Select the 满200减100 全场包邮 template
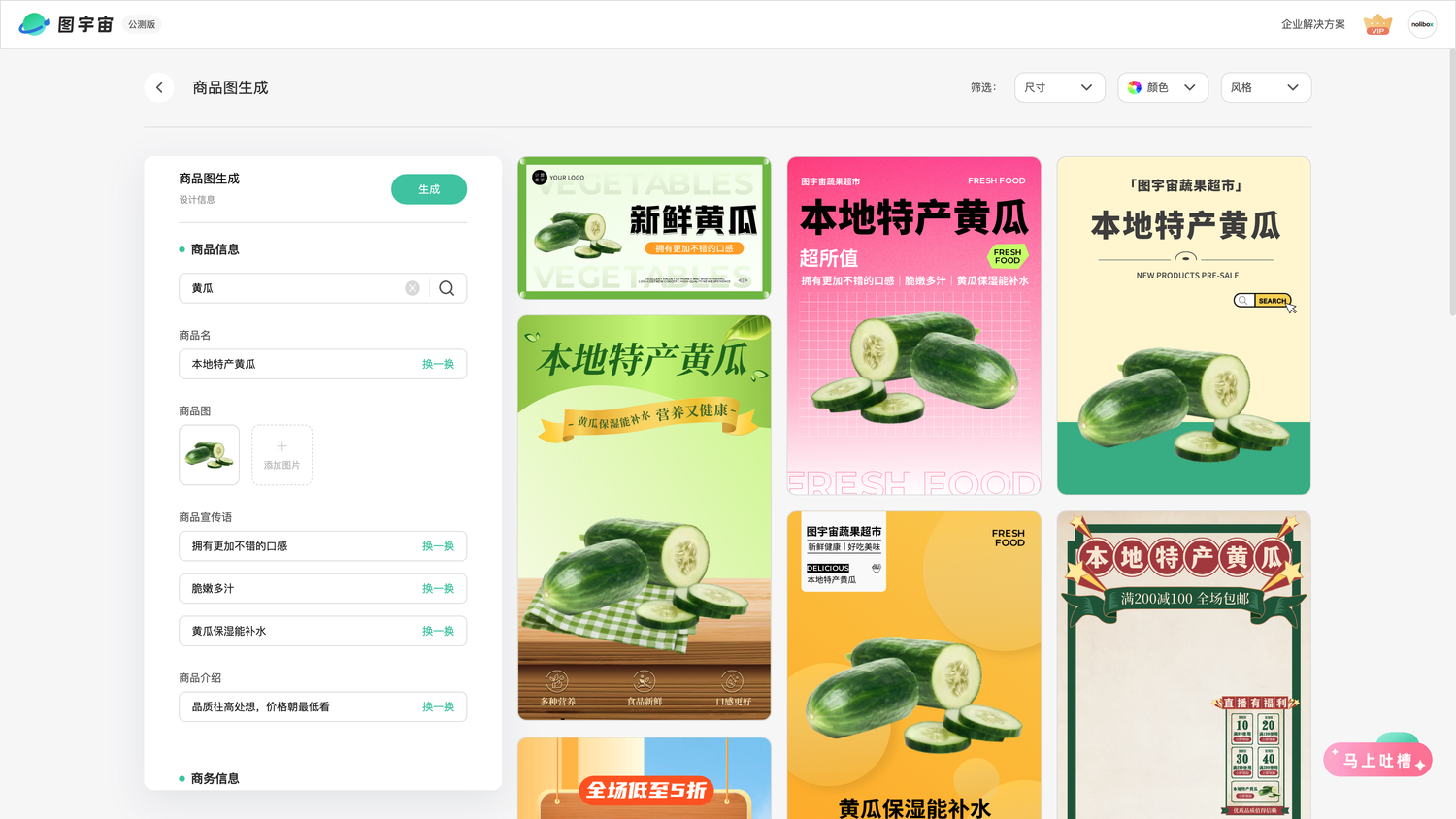Image resolution: width=1456 pixels, height=819 pixels. coord(1183,665)
